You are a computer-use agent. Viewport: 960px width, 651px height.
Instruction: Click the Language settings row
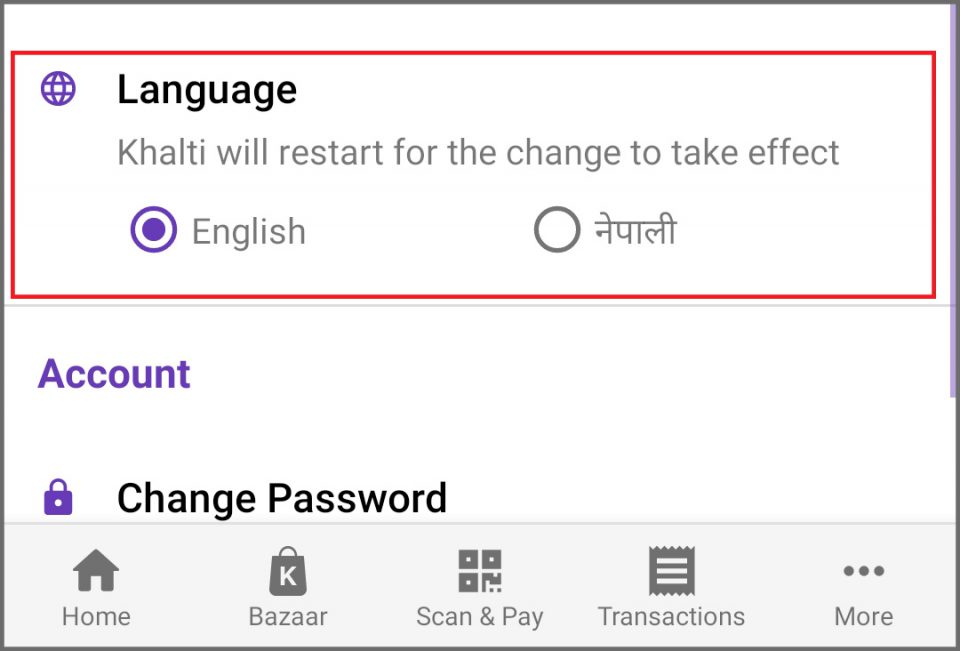207,89
